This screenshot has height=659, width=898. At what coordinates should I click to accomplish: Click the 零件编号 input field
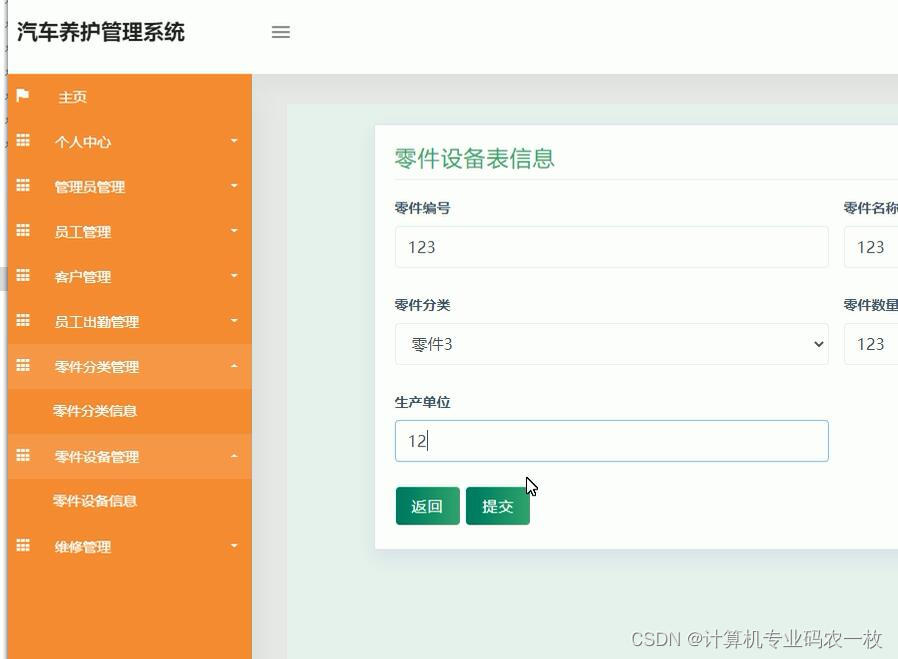[611, 246]
